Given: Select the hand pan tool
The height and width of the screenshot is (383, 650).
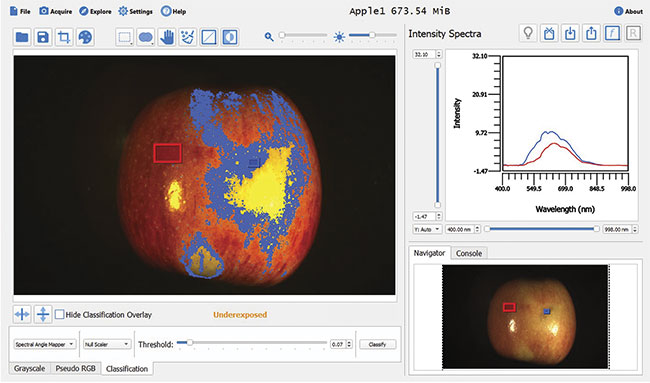Looking at the screenshot, I should (167, 37).
